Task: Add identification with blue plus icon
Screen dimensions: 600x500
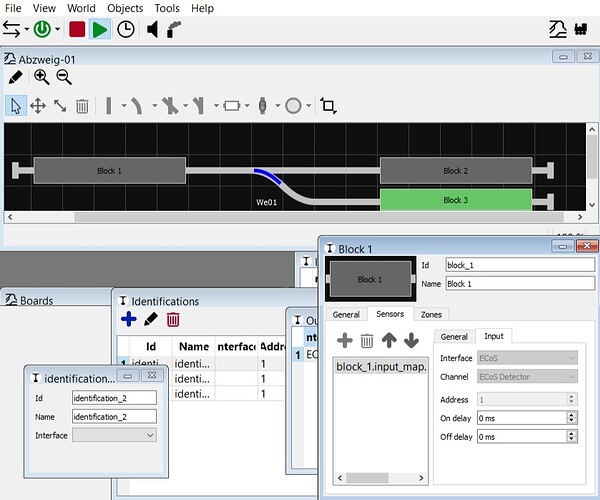Action: point(129,319)
